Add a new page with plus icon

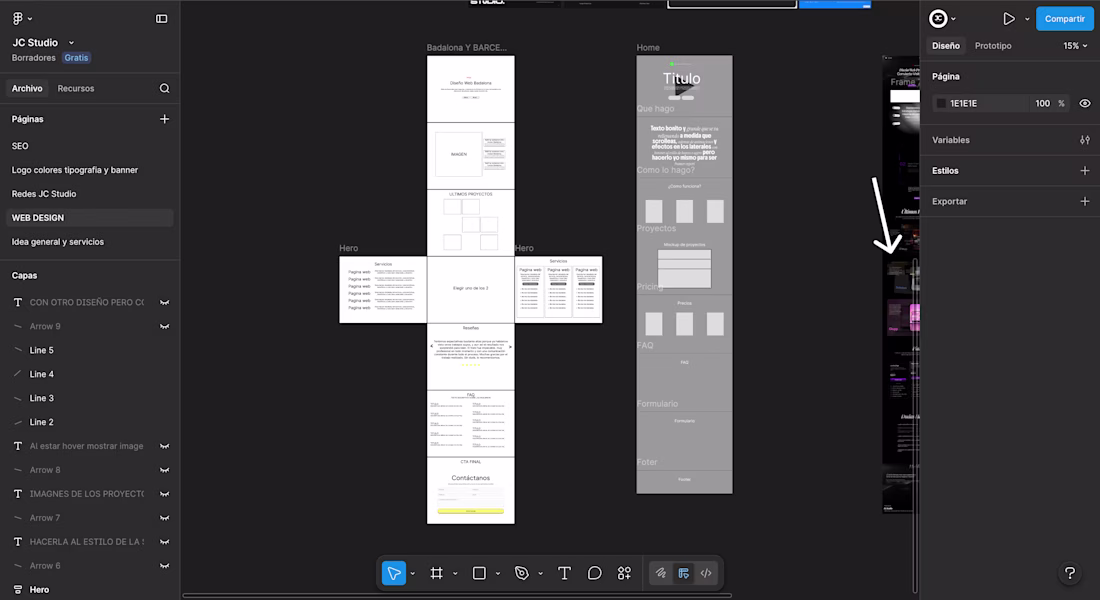pyautogui.click(x=164, y=119)
